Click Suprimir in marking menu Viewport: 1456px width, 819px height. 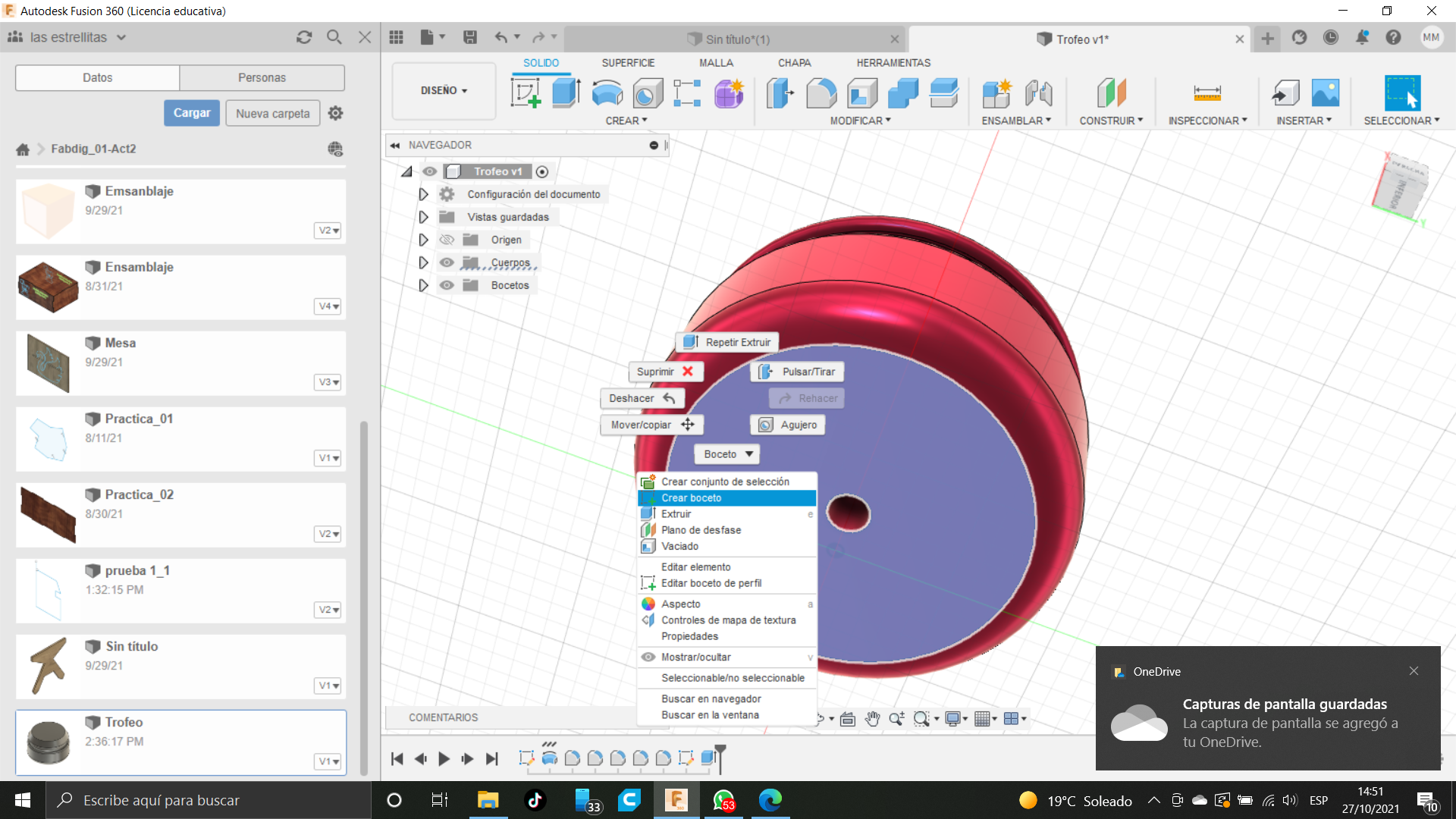666,372
